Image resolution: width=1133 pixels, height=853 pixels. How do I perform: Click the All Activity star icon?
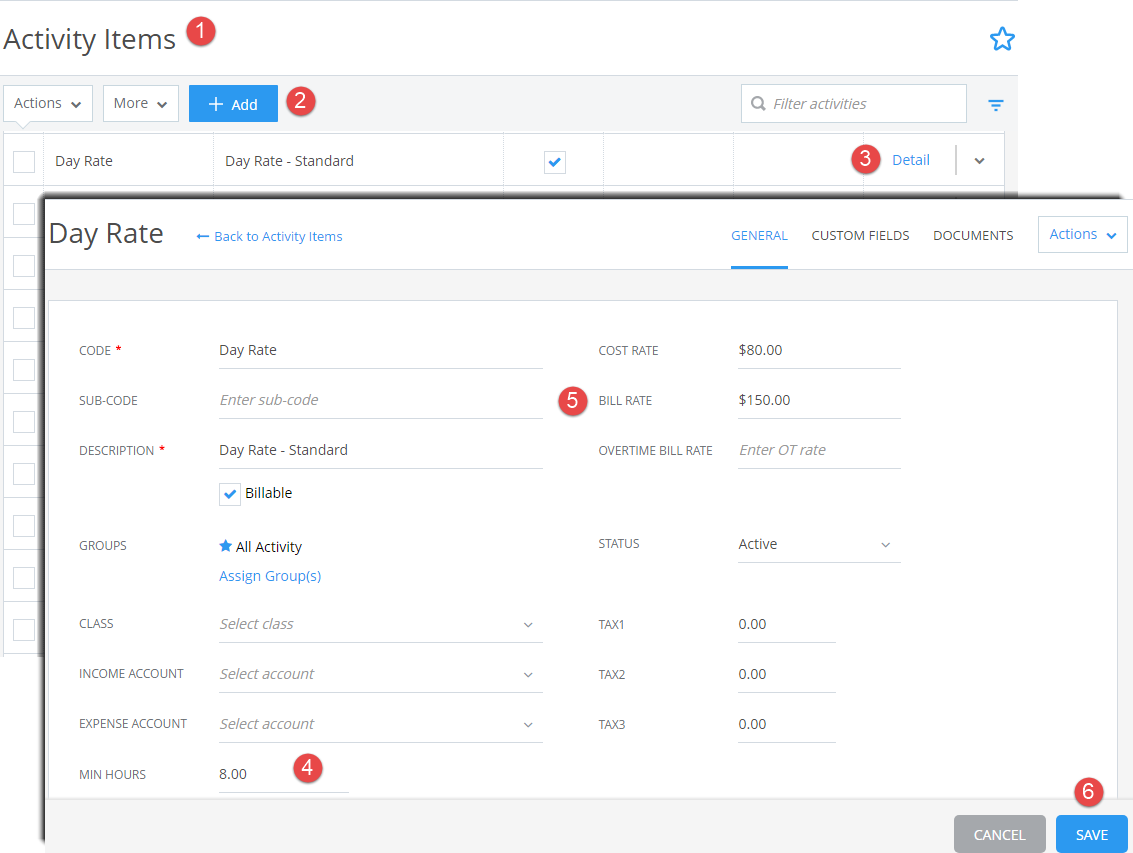(226, 546)
